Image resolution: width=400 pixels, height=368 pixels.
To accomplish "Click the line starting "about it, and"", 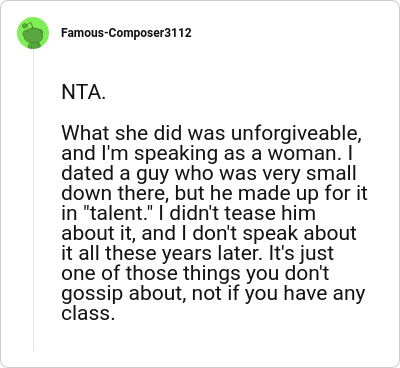I will (209, 233).
